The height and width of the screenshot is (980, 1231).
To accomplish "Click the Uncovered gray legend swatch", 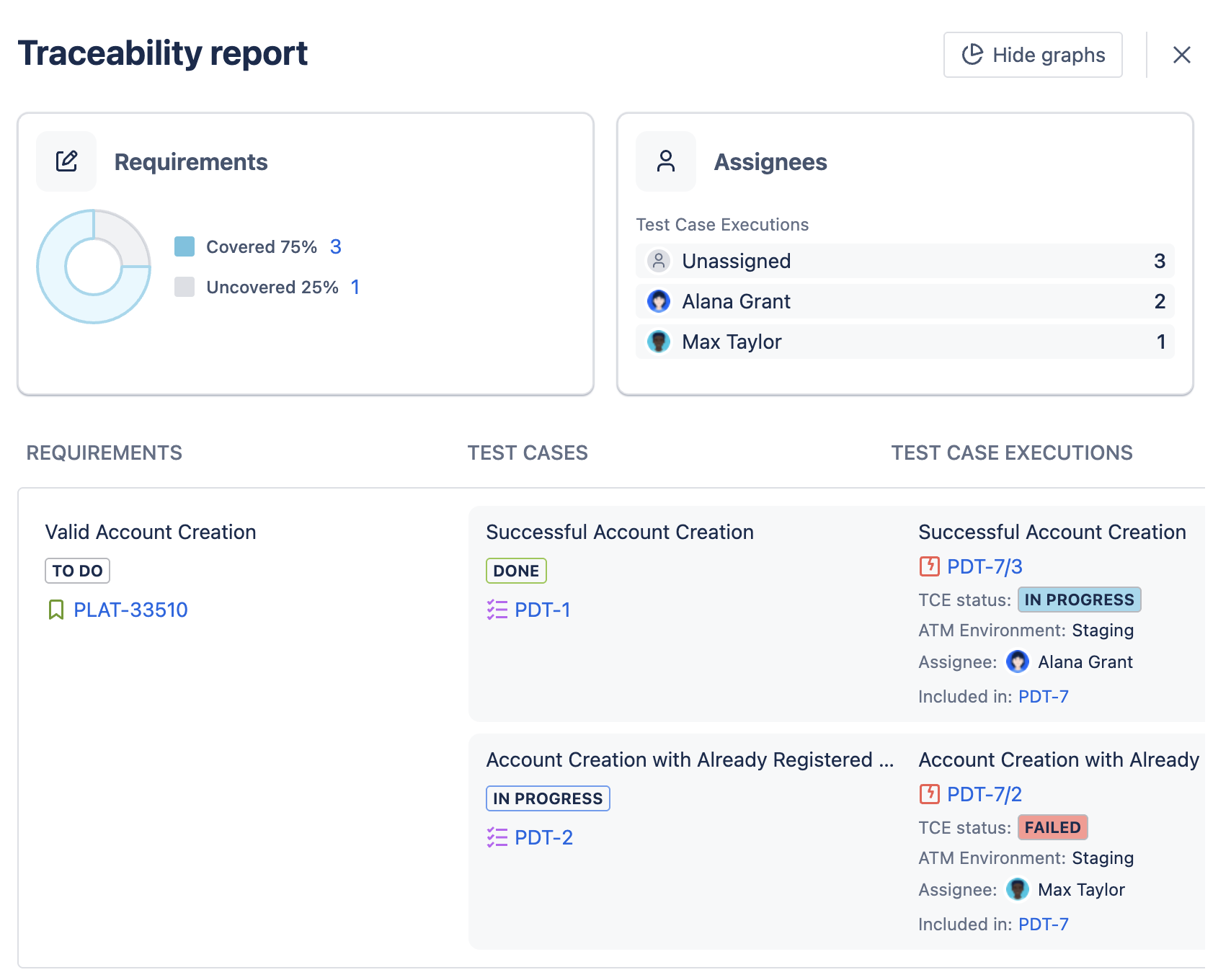I will [185, 287].
